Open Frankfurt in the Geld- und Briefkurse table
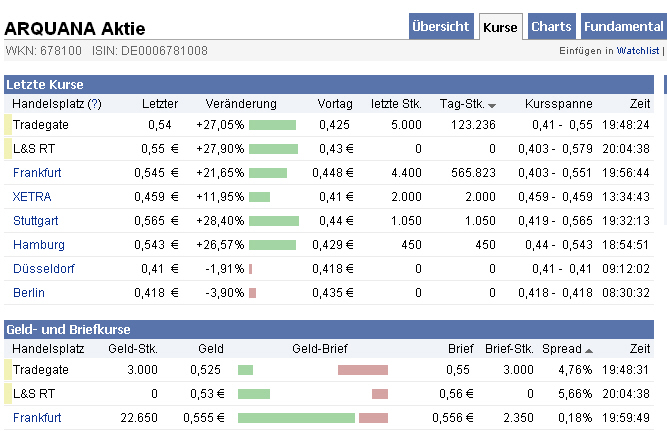667x431 pixels. tap(38, 417)
